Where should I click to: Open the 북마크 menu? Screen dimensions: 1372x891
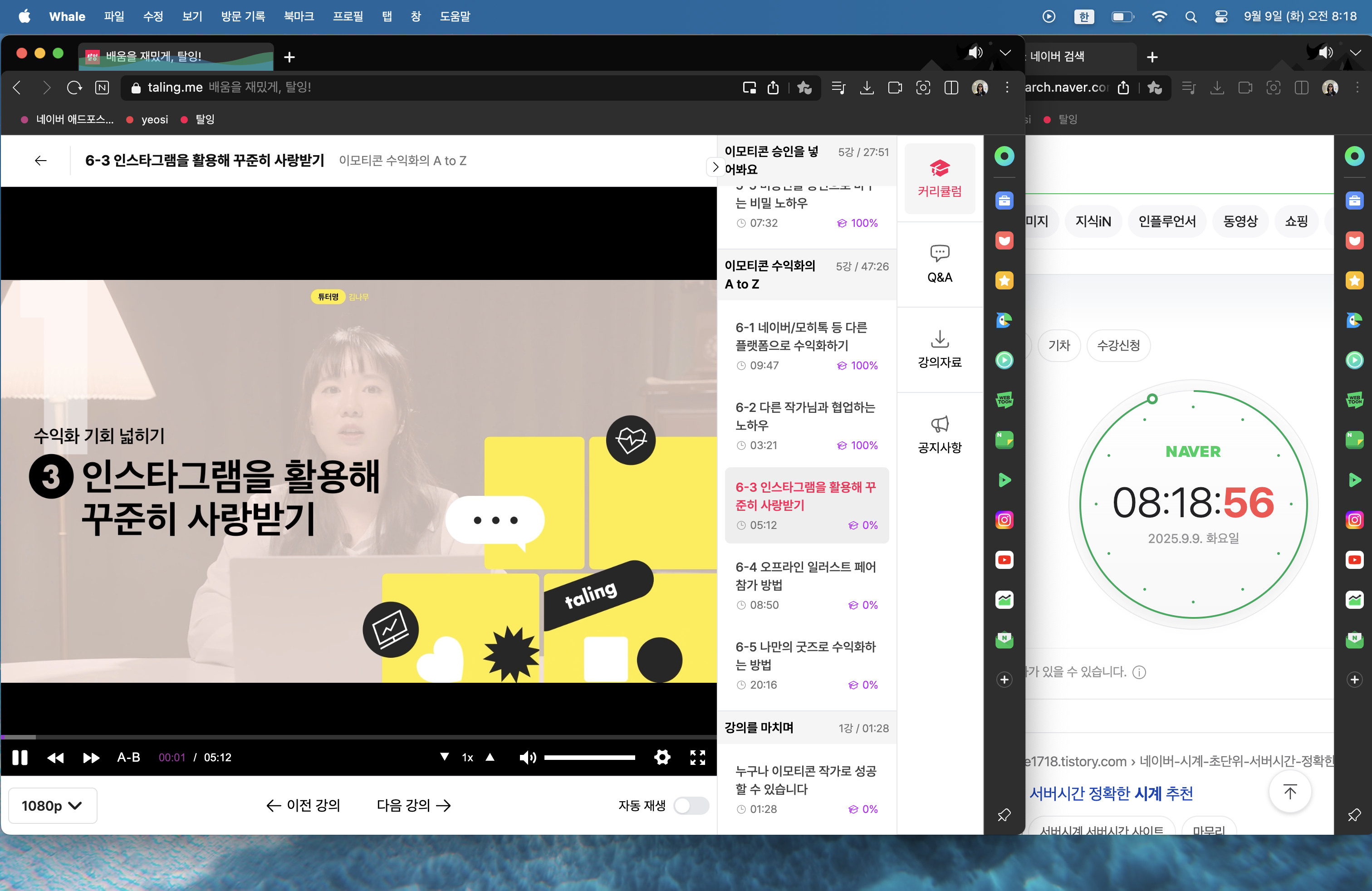pyautogui.click(x=298, y=16)
